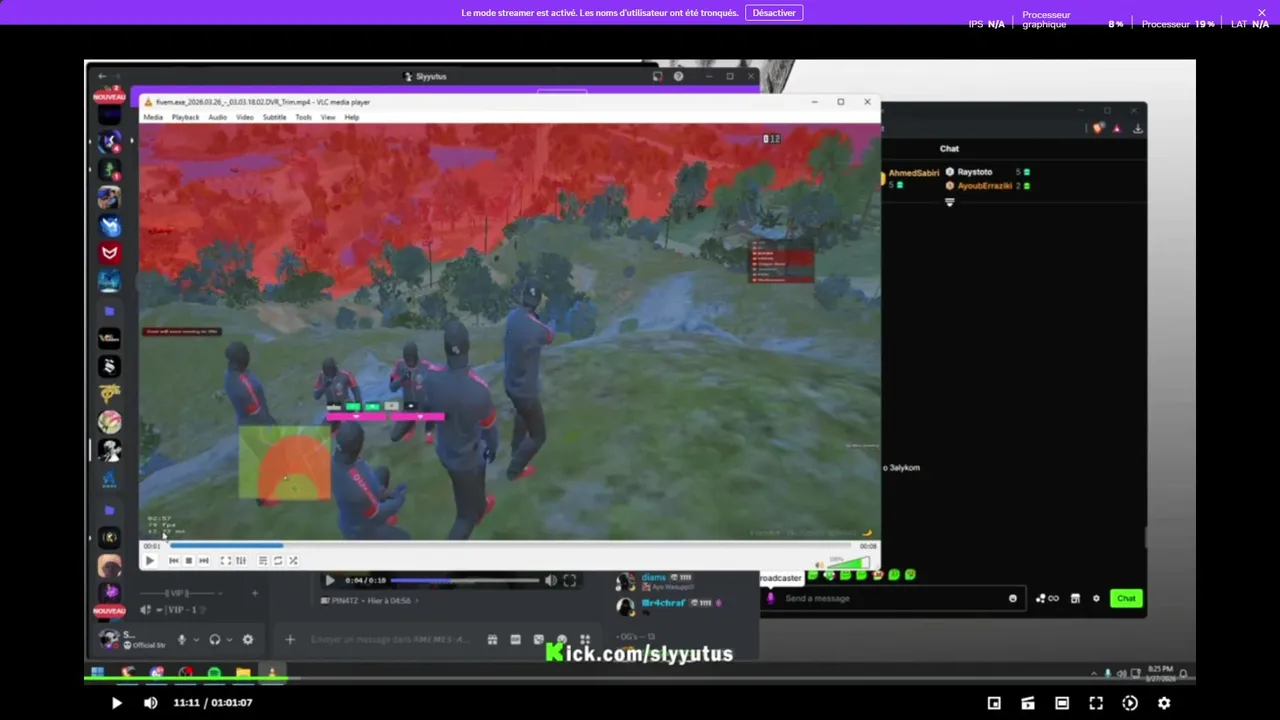The image size is (1280, 720).
Task: Open the View menu in VLC
Action: point(328,117)
